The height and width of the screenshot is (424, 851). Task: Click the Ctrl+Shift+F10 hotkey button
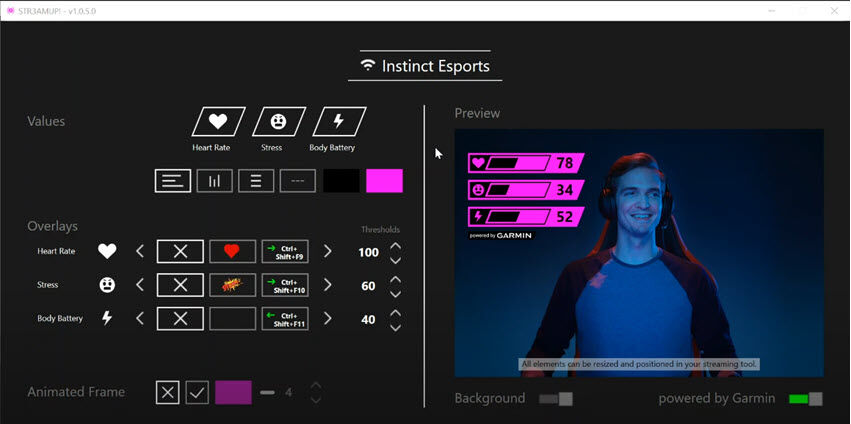tap(285, 284)
